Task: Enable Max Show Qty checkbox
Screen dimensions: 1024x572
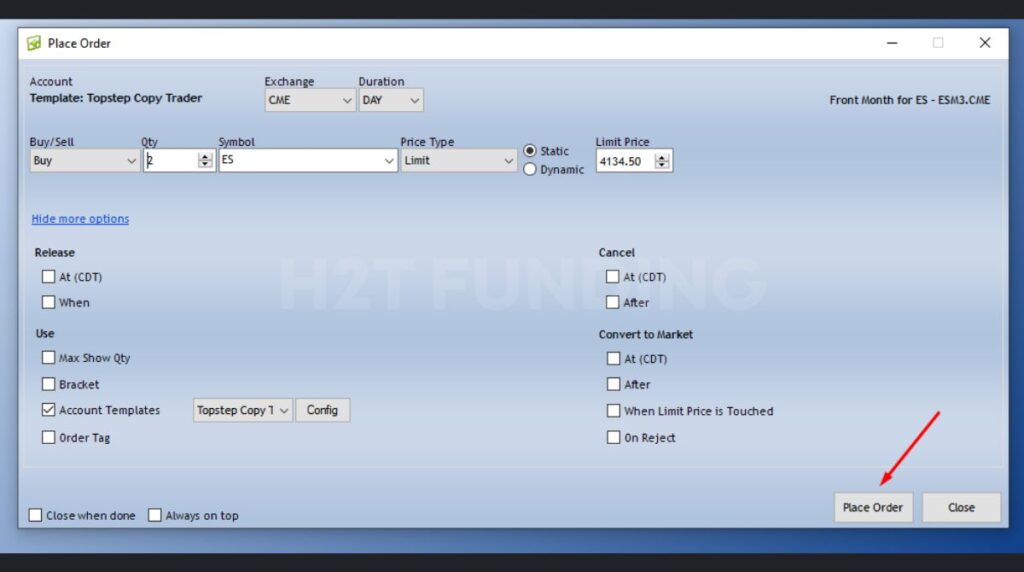Action: pyautogui.click(x=48, y=357)
